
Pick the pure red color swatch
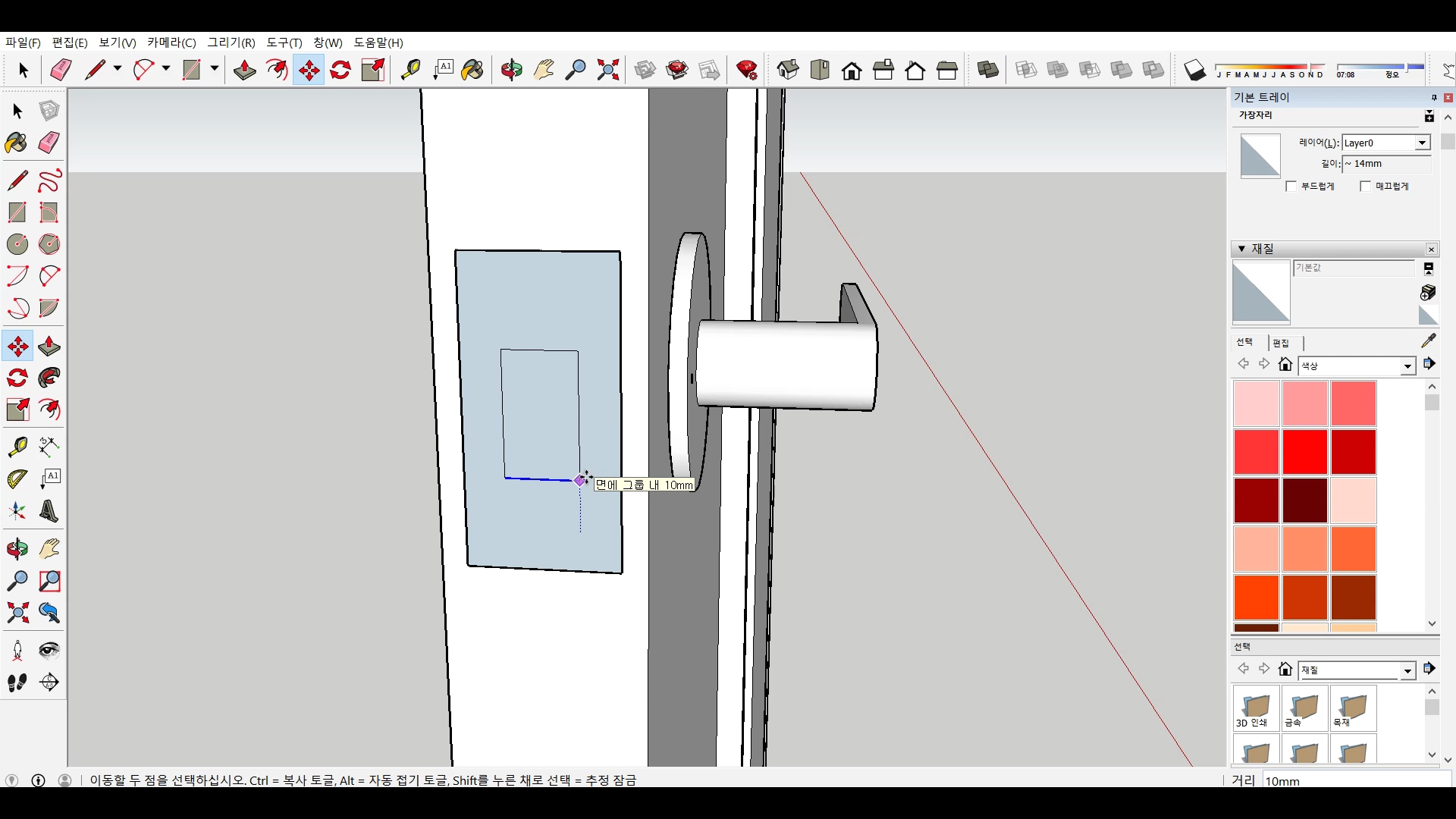coord(1304,452)
